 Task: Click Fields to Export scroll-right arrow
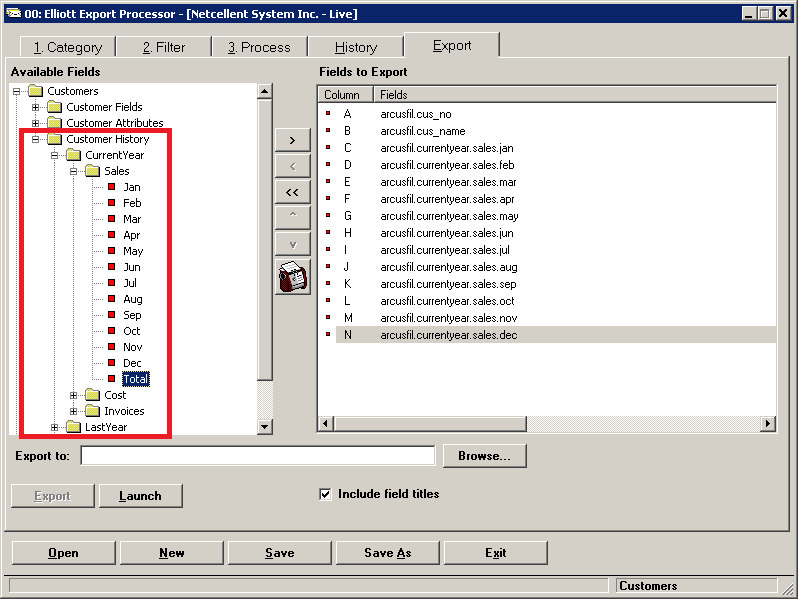click(x=767, y=423)
